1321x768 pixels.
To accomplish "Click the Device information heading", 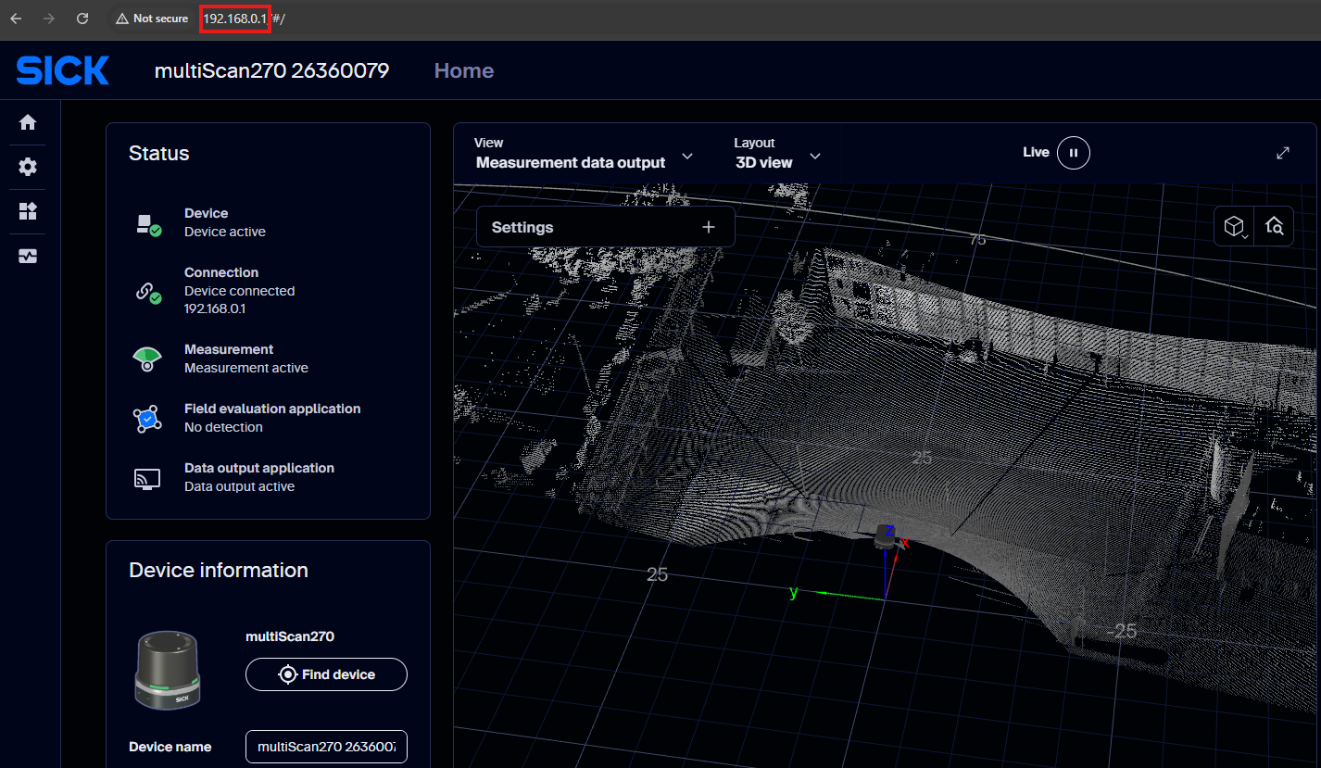I will tap(218, 570).
